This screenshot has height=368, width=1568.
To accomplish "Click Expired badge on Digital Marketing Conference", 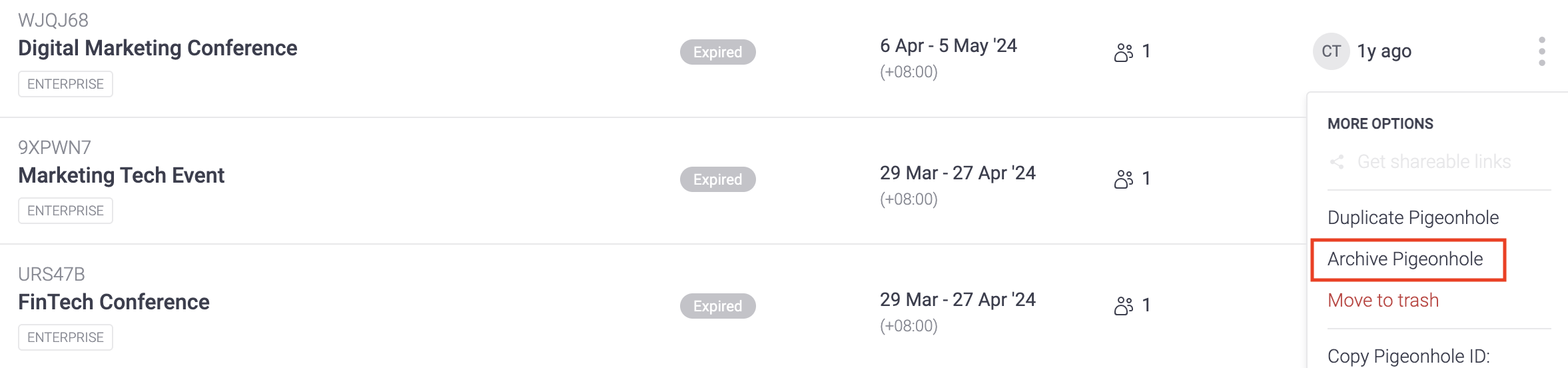I will (717, 52).
